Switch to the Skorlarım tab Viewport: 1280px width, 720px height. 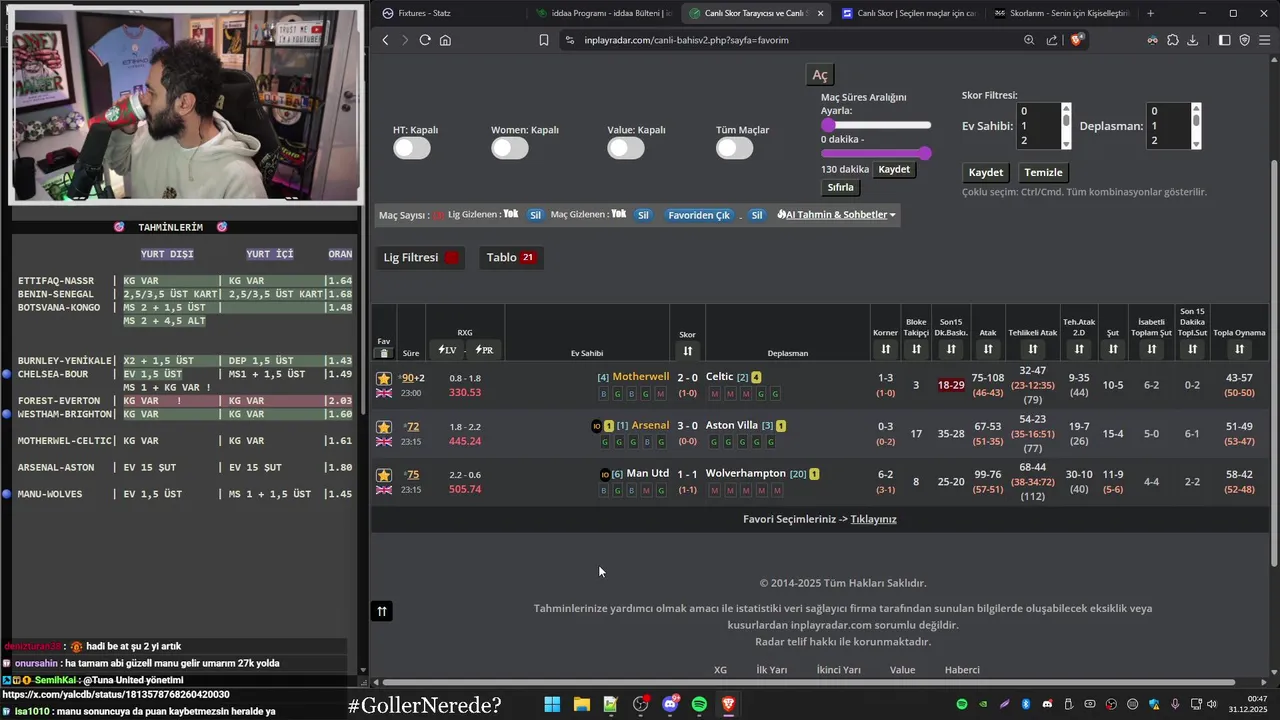1060,13
